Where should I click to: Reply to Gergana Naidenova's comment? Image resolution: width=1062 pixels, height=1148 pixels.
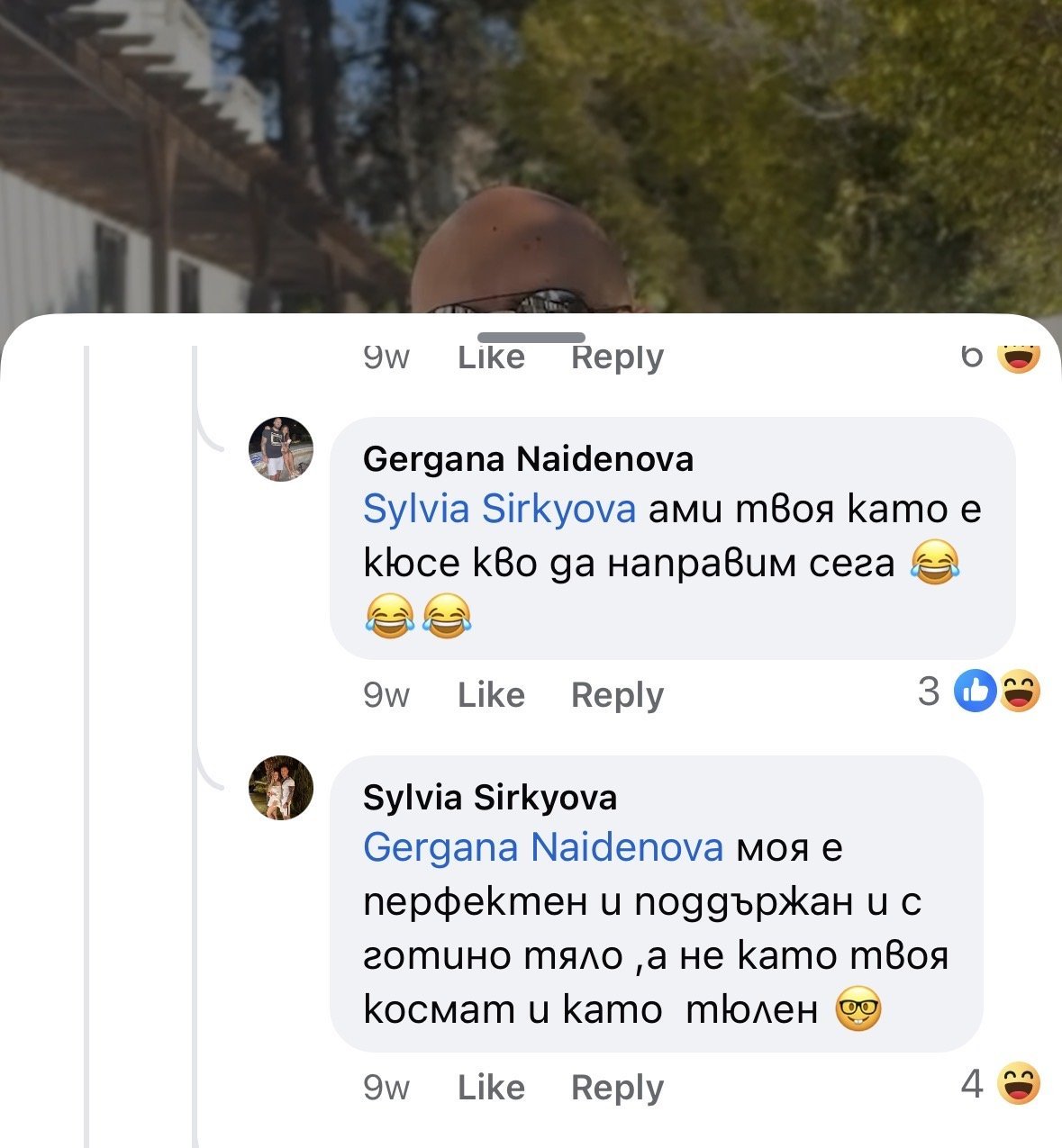coord(617,695)
